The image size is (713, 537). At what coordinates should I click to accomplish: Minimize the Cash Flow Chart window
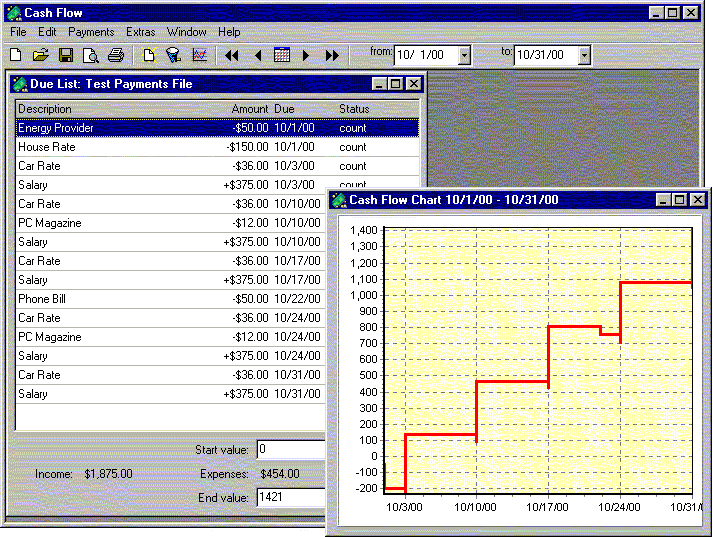pyautogui.click(x=663, y=200)
